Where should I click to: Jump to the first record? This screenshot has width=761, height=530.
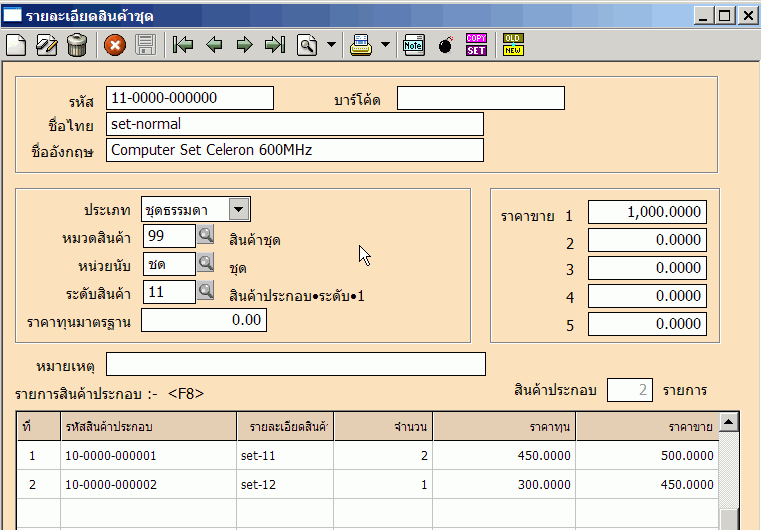182,45
